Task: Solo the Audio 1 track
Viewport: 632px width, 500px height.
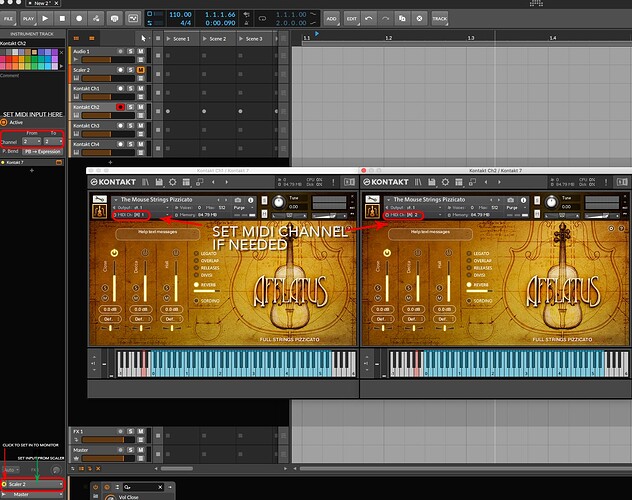Action: coord(131,51)
